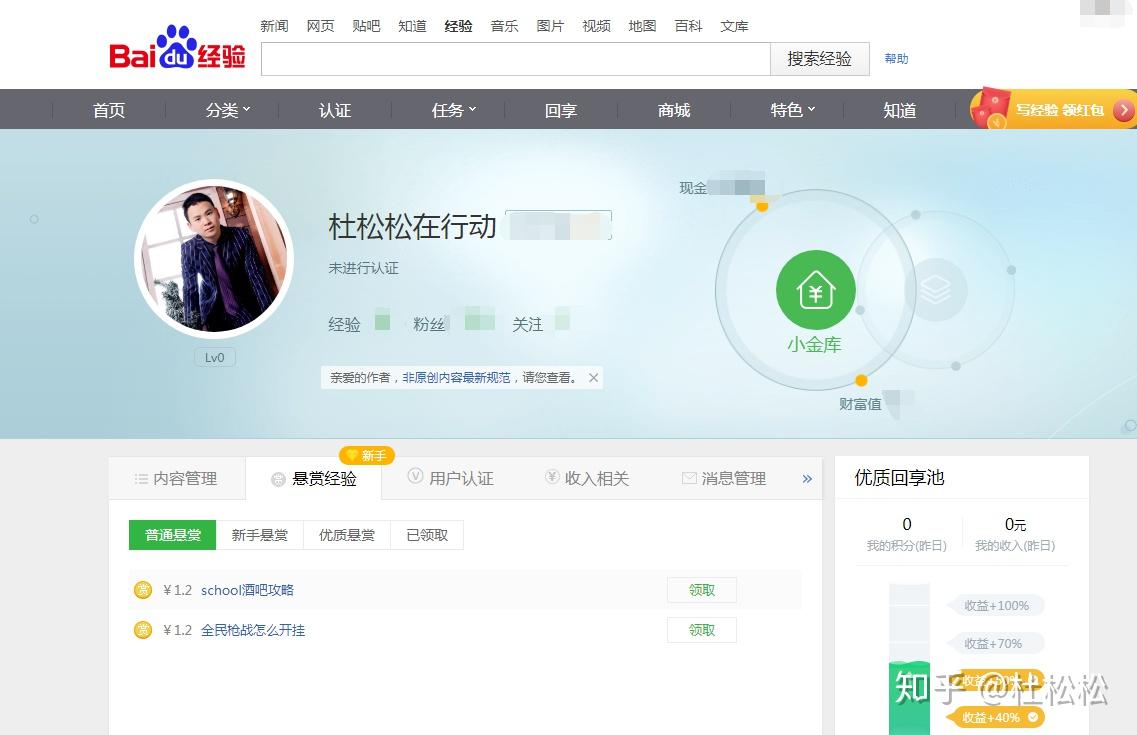Click the coin icon beside school酒吧攻略
Screen dimensions: 1137x735
click(x=144, y=590)
